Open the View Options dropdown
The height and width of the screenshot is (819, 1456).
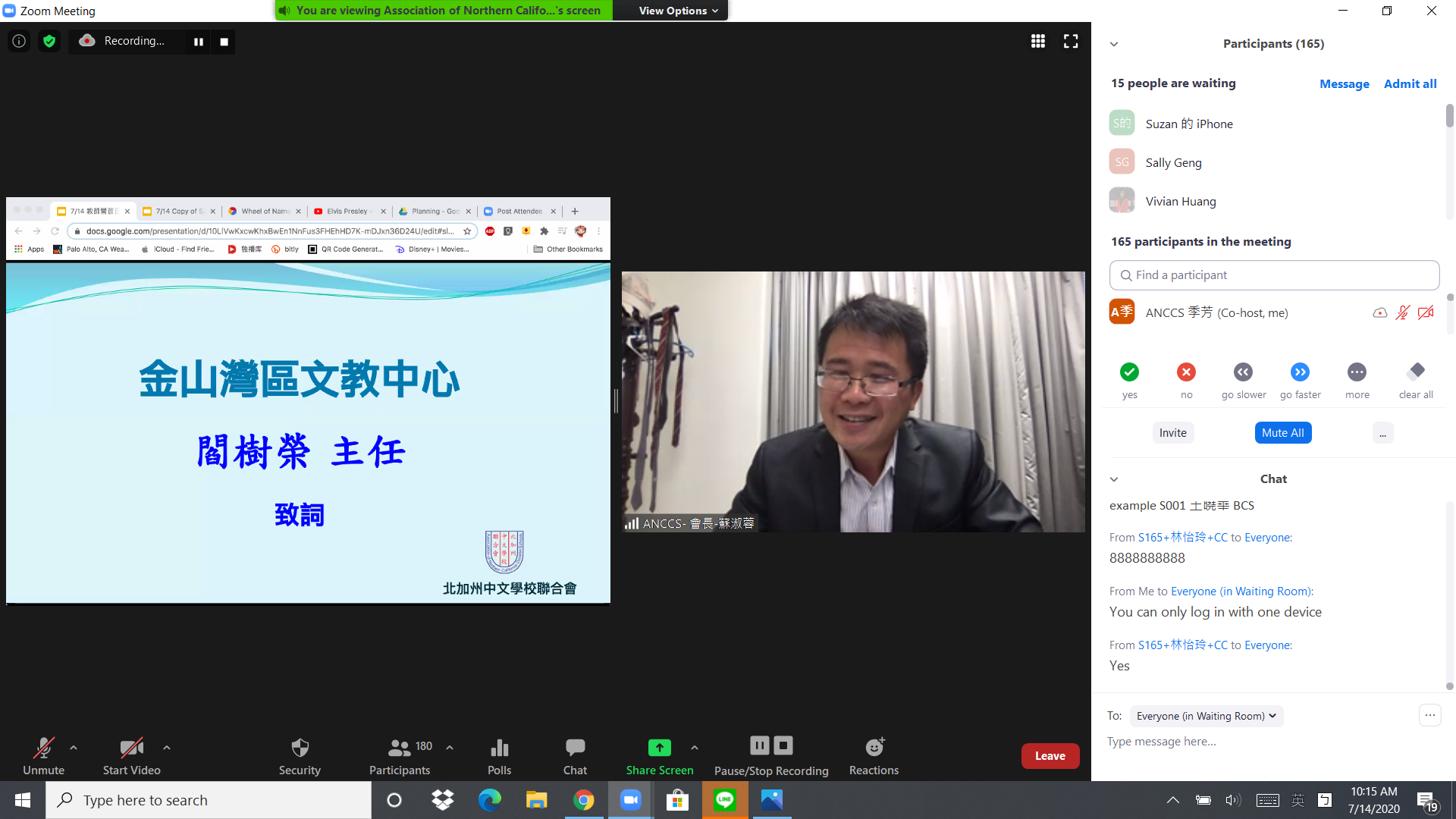(x=670, y=11)
